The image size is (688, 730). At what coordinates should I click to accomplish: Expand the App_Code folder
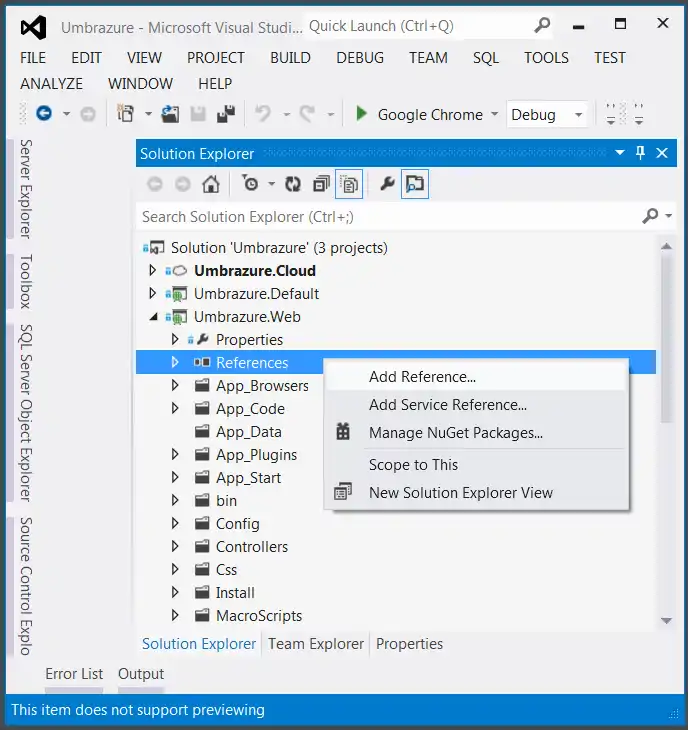(175, 408)
